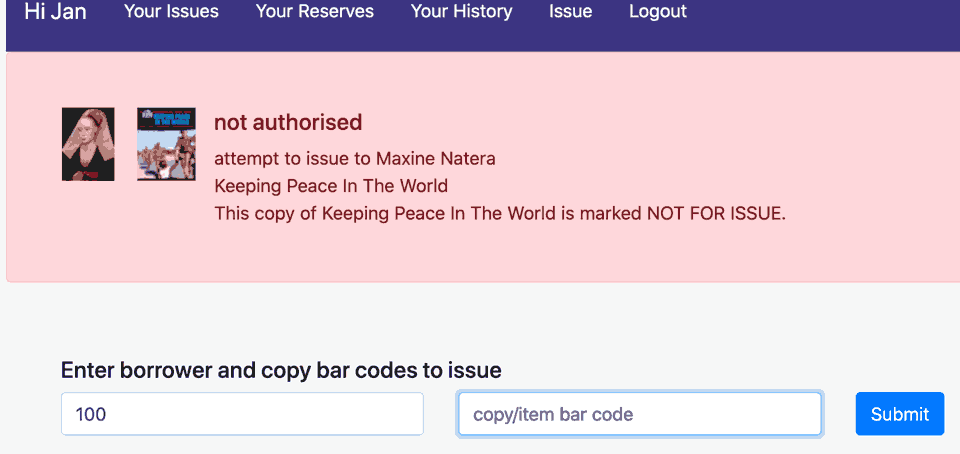This screenshot has width=960, height=454.
Task: Click the borrower photo of Maxine Natera
Action: coord(88,144)
